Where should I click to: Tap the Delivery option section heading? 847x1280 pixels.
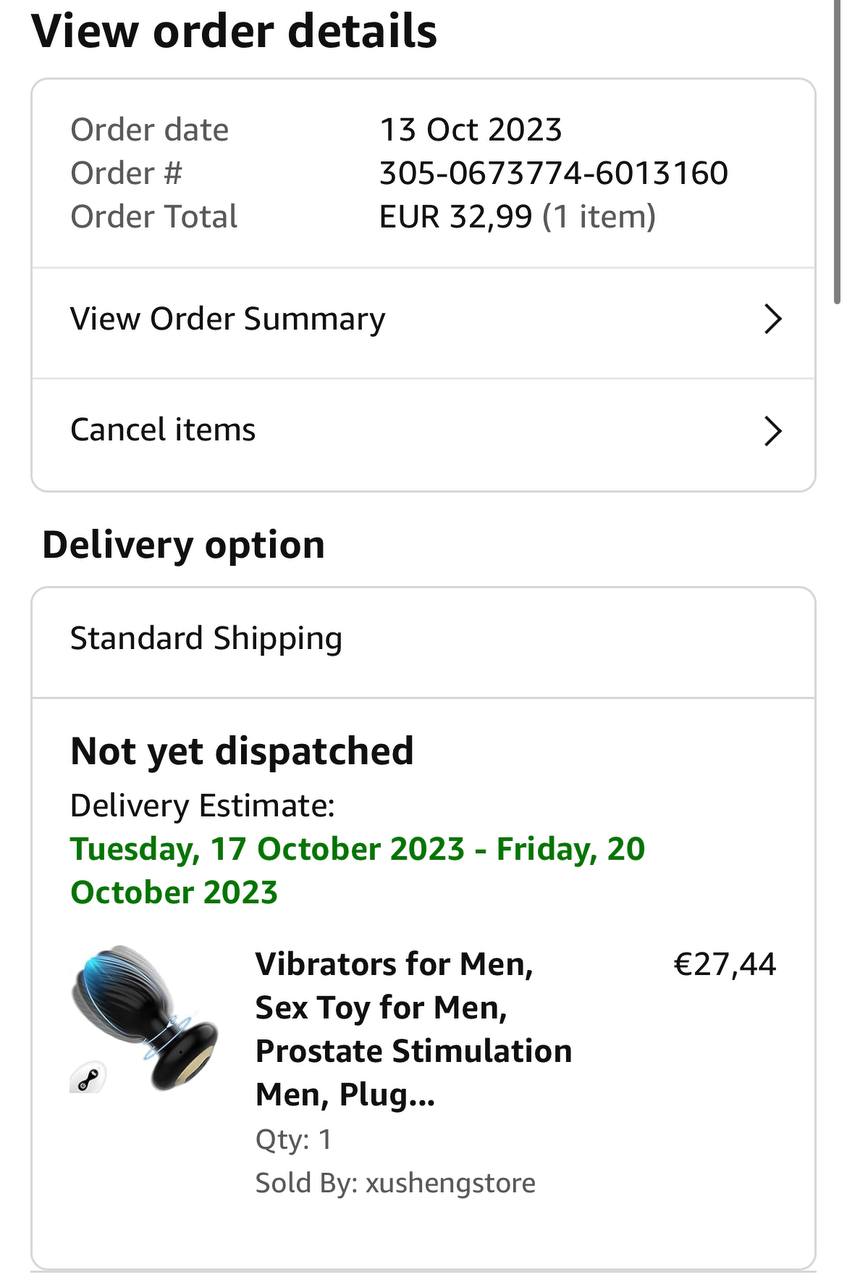(x=183, y=546)
